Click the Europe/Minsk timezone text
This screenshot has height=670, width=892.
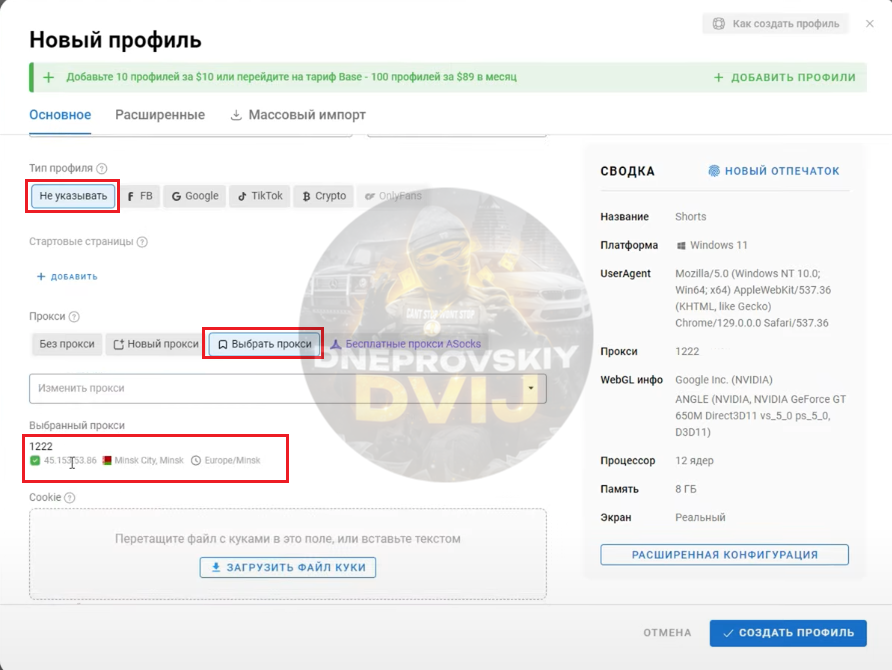(x=232, y=460)
